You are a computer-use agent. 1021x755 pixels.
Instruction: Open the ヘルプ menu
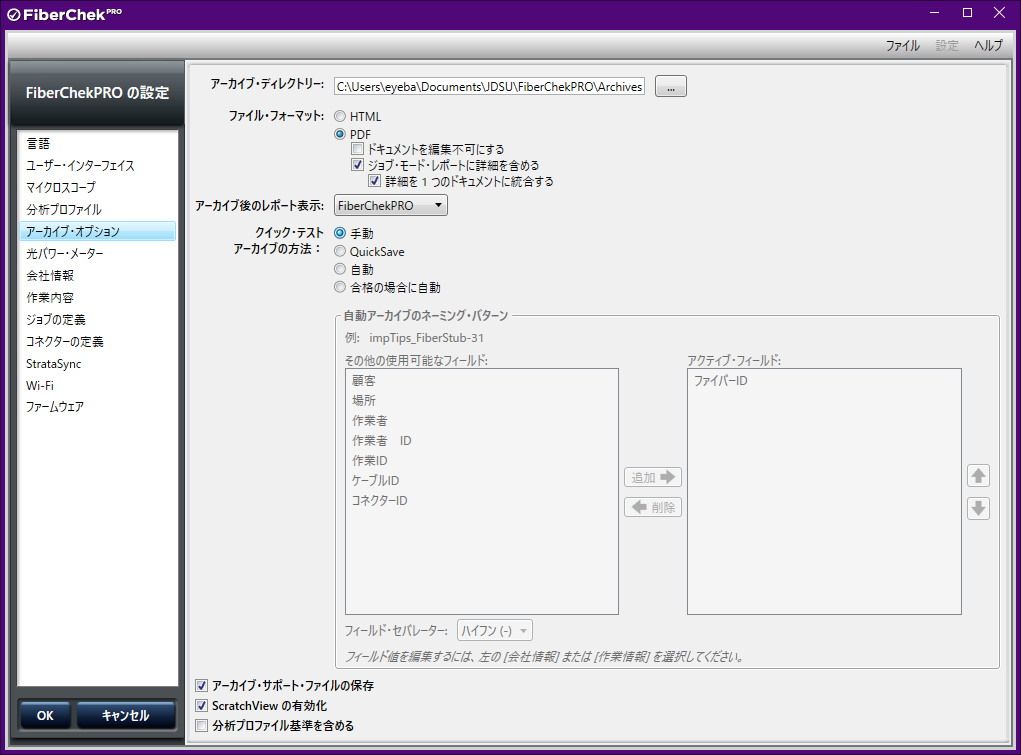click(x=988, y=46)
